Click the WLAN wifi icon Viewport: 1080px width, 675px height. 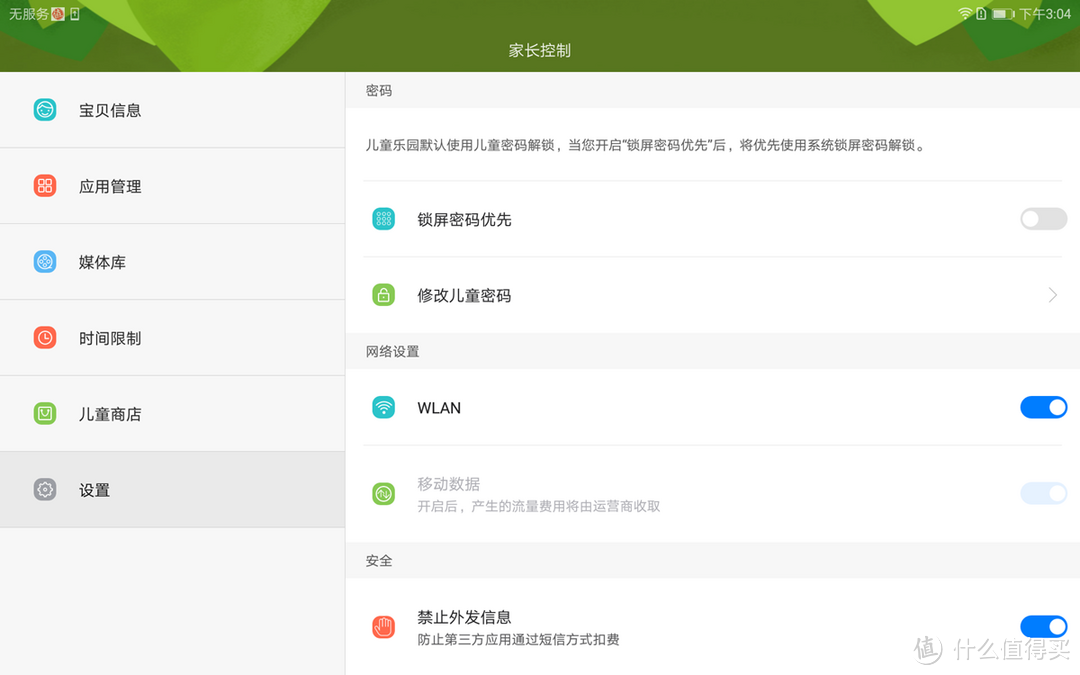384,407
